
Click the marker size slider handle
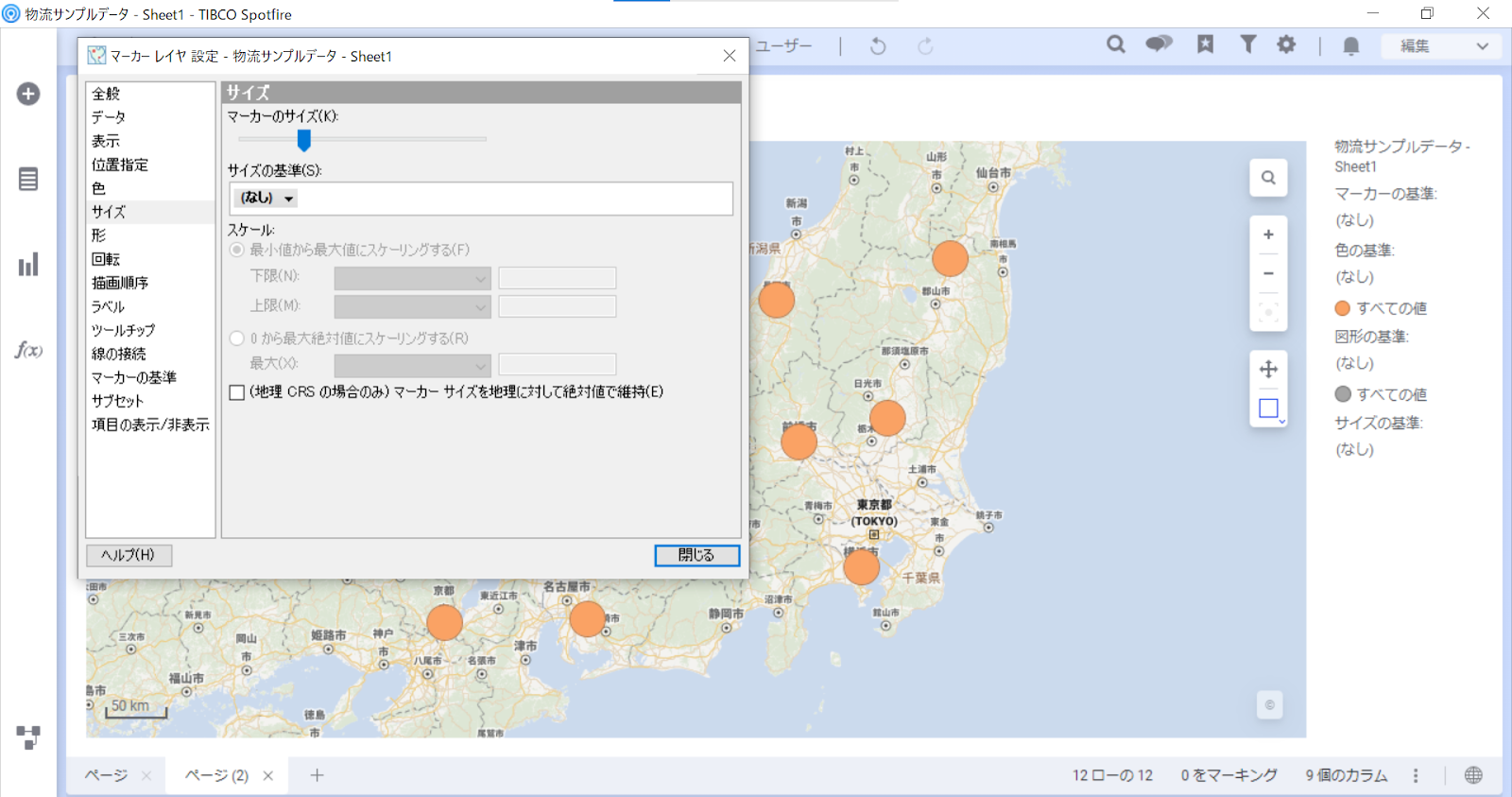pyautogui.click(x=303, y=140)
